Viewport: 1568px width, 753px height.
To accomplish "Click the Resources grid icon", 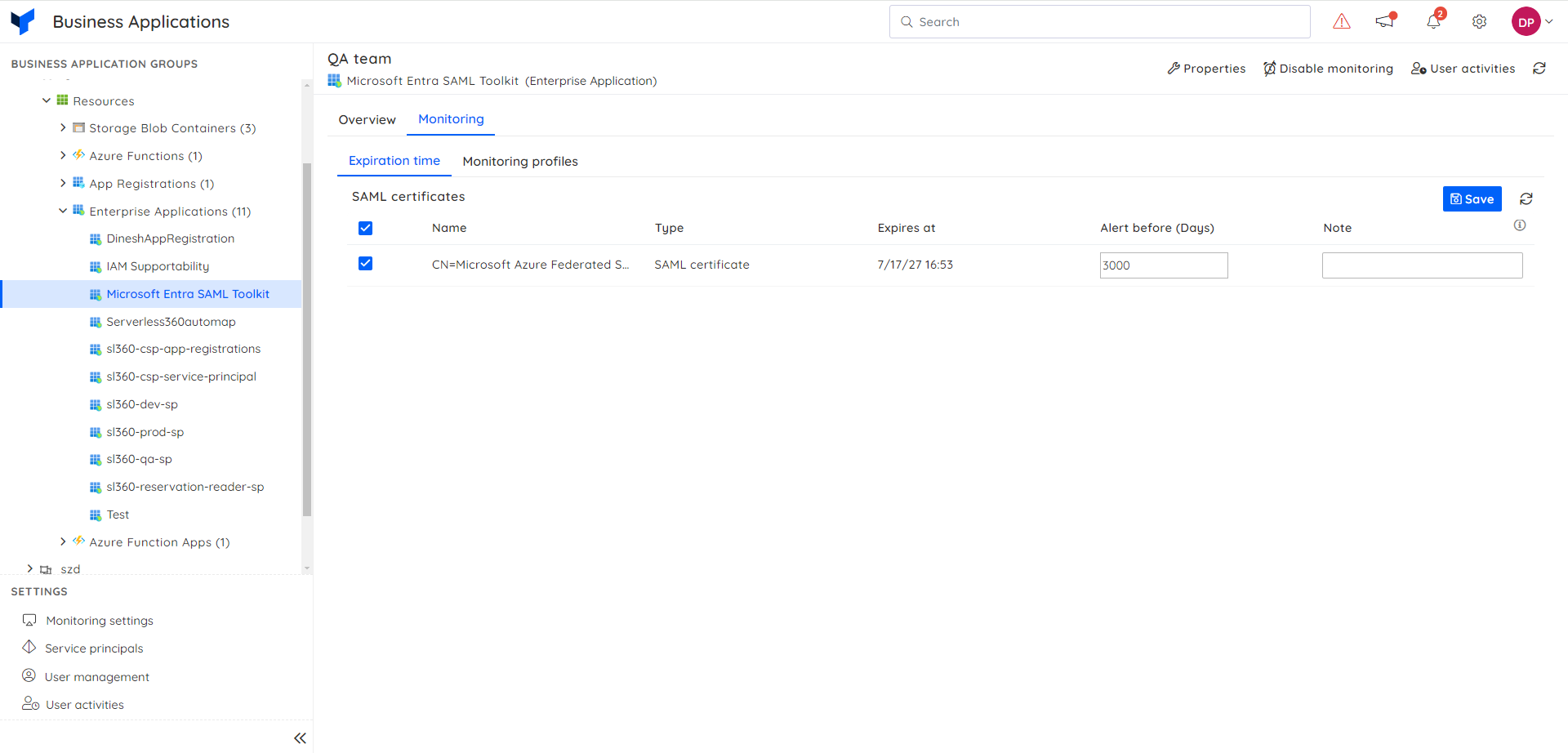I will click(x=62, y=100).
